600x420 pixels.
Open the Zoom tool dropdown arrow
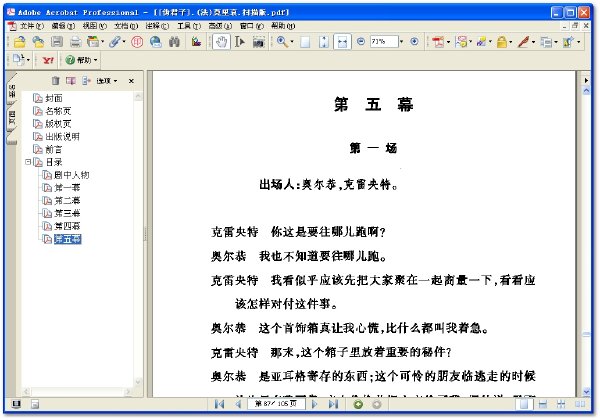click(x=292, y=42)
